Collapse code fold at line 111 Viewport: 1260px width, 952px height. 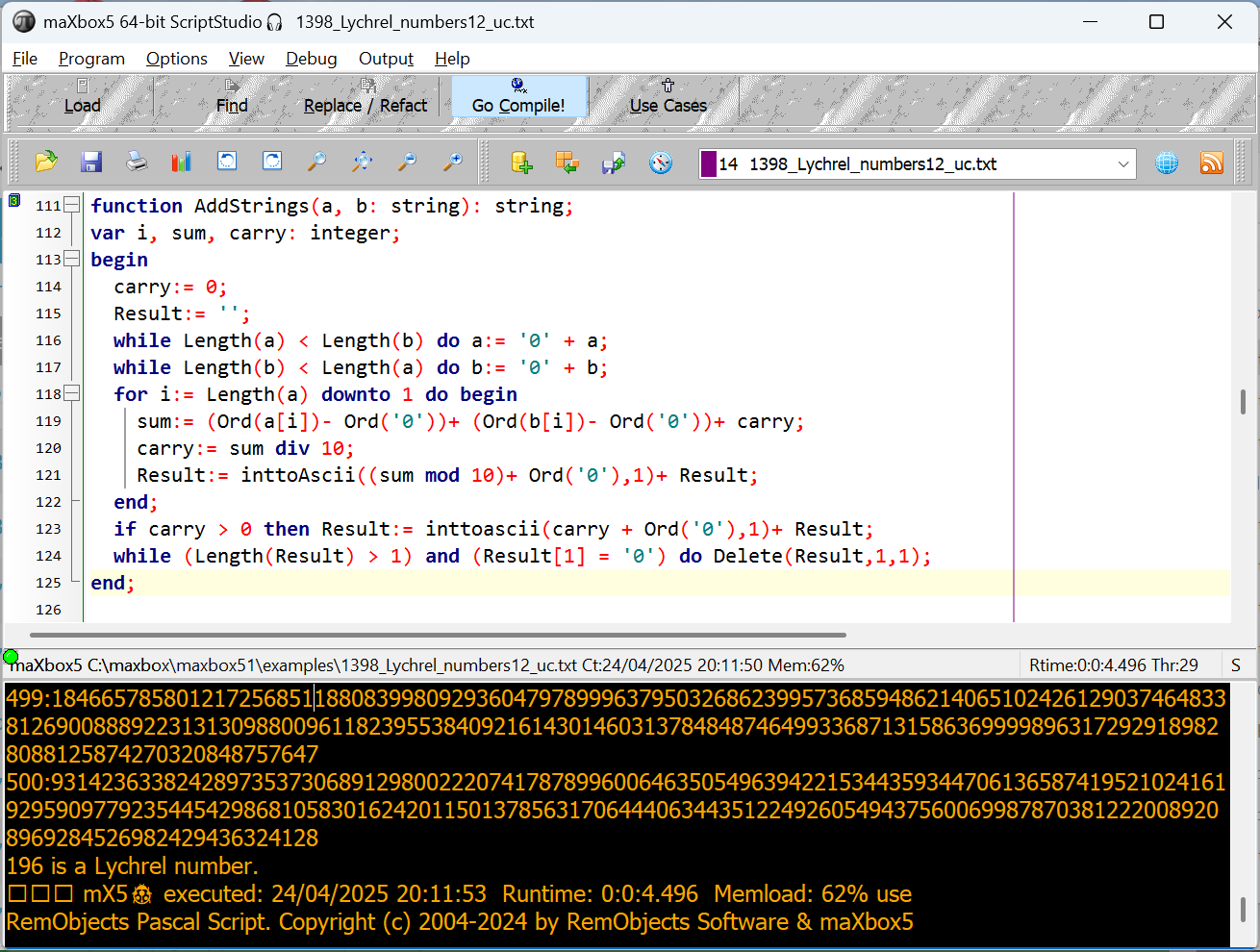click(x=71, y=206)
